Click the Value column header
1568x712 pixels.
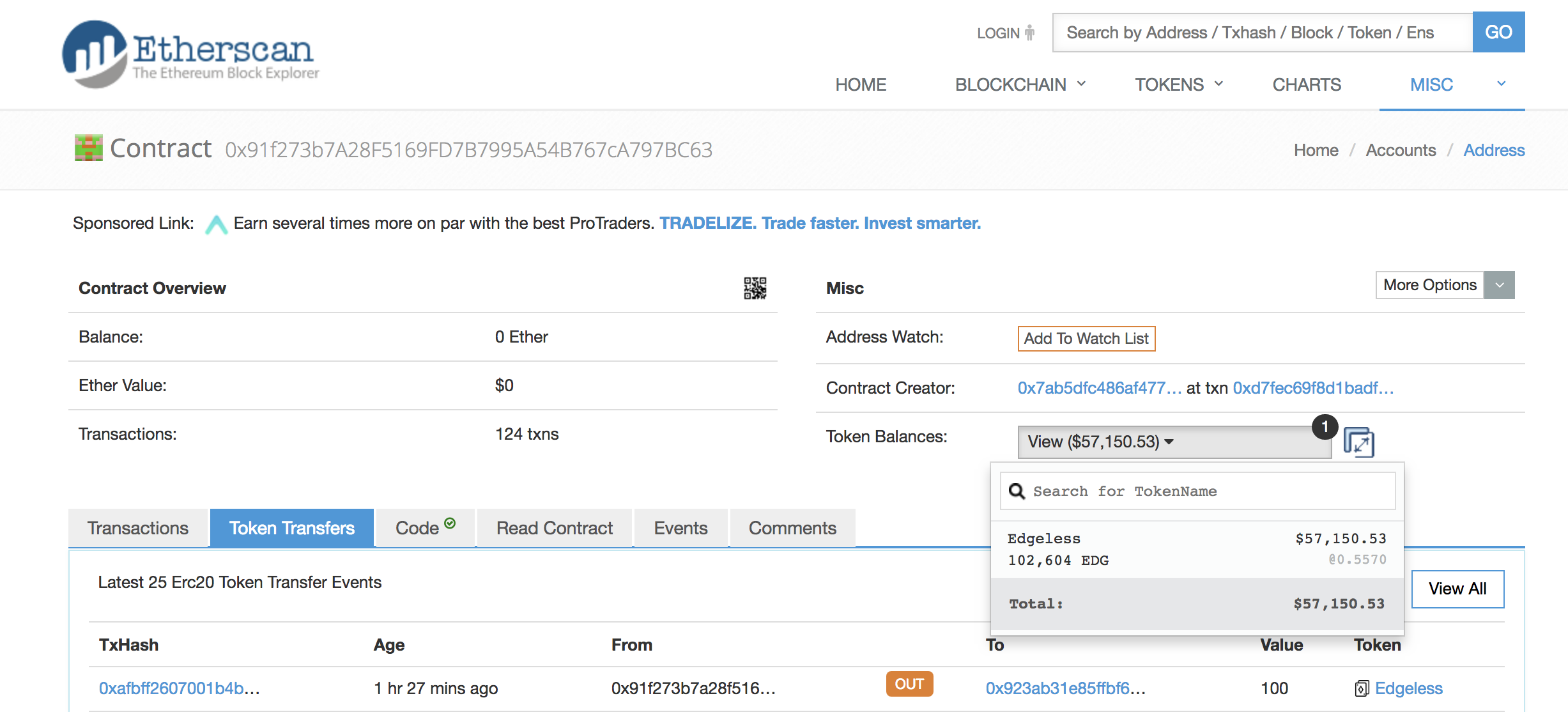pos(1281,645)
